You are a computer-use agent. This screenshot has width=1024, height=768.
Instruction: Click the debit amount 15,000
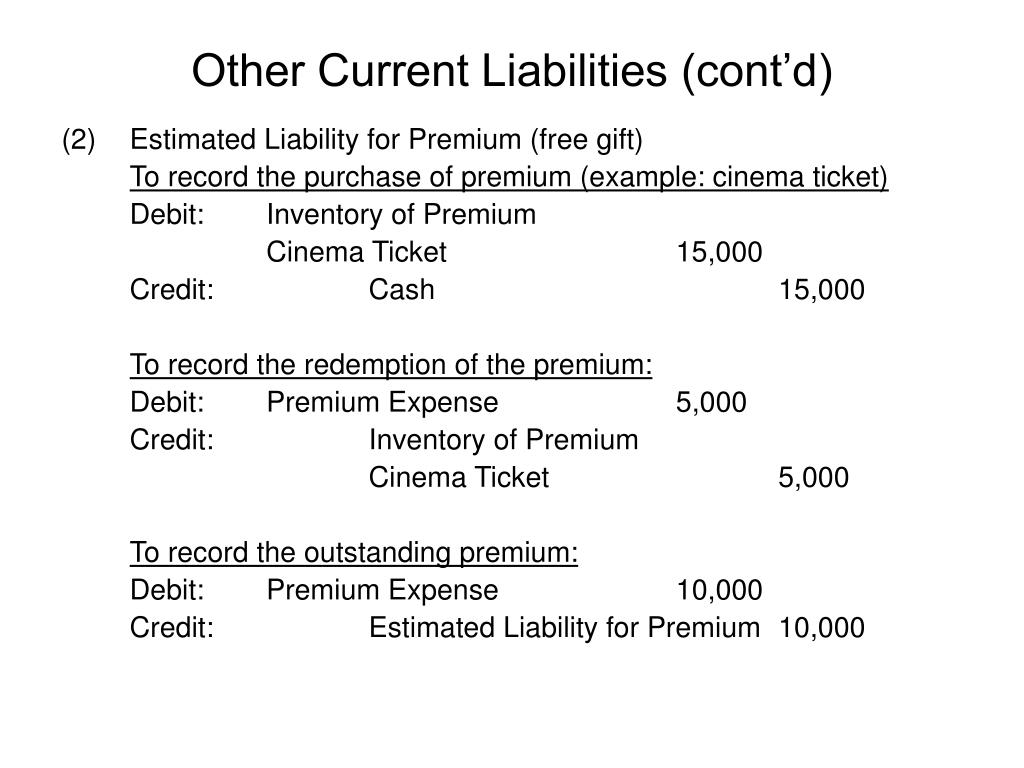(719, 253)
